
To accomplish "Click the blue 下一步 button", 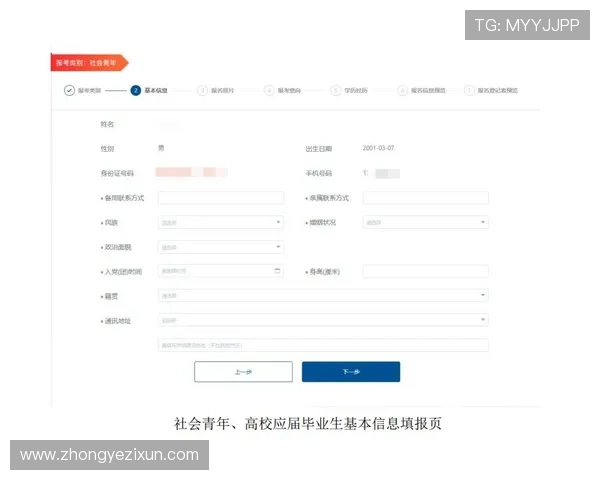I will coord(351,372).
